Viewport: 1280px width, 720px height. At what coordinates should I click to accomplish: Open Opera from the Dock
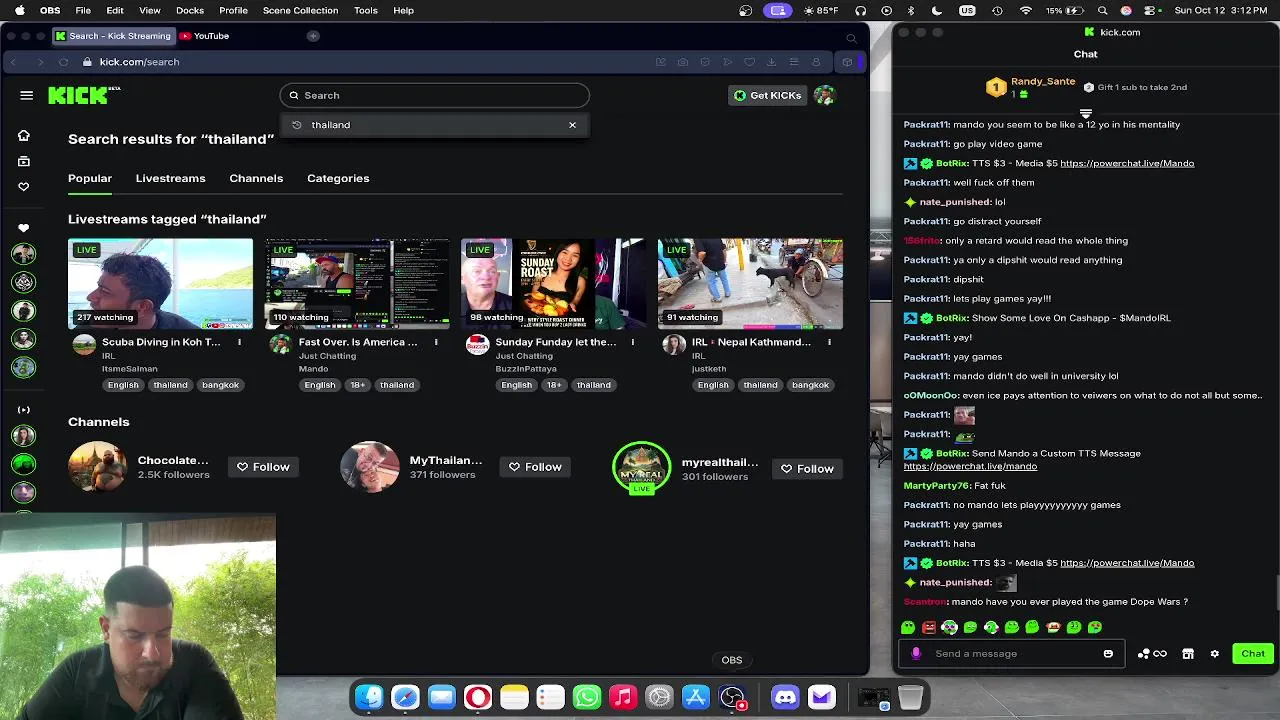pyautogui.click(x=478, y=697)
